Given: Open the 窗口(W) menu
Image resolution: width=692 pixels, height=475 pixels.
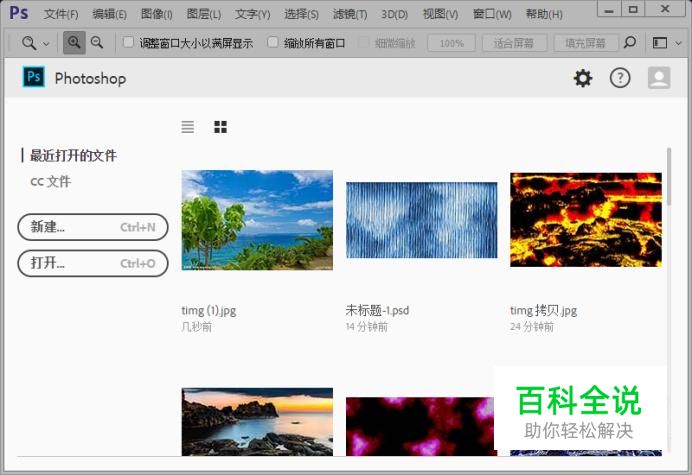Looking at the screenshot, I should click(x=492, y=14).
